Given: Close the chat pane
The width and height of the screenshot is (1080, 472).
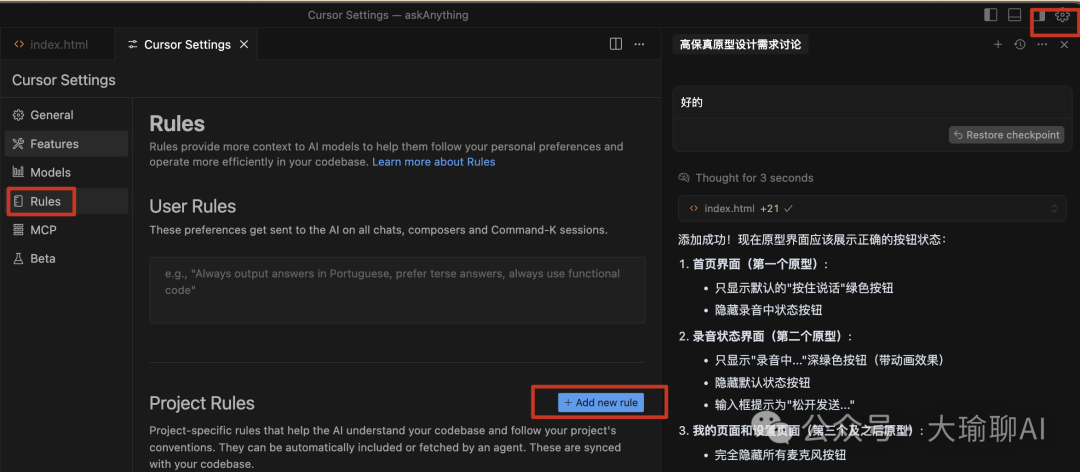Looking at the screenshot, I should (x=1064, y=45).
